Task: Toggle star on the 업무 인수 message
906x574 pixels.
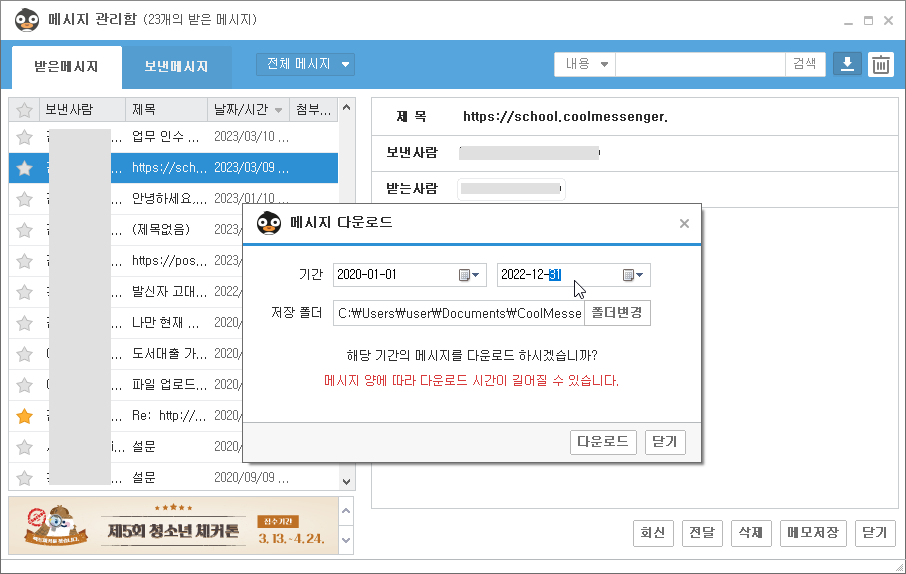Action: tap(24, 137)
